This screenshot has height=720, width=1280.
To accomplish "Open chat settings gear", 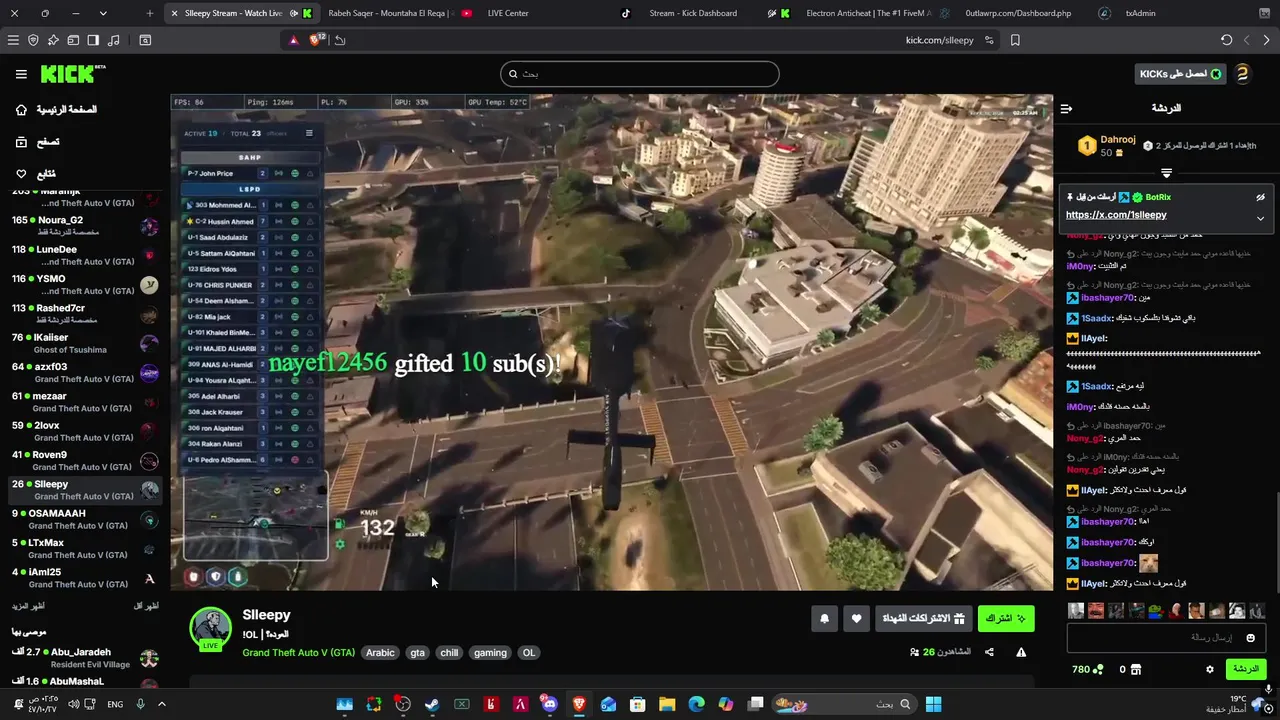I will (x=1210, y=669).
